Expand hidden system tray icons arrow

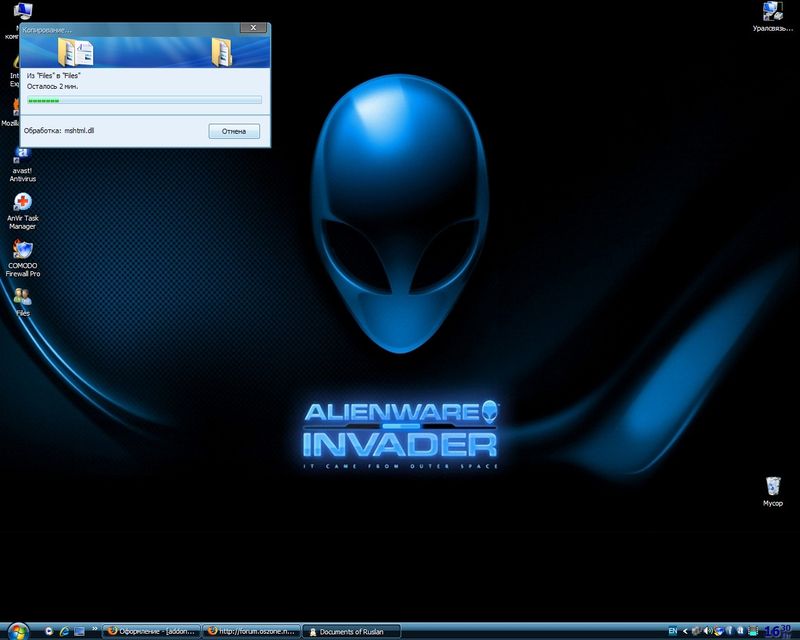[685, 631]
